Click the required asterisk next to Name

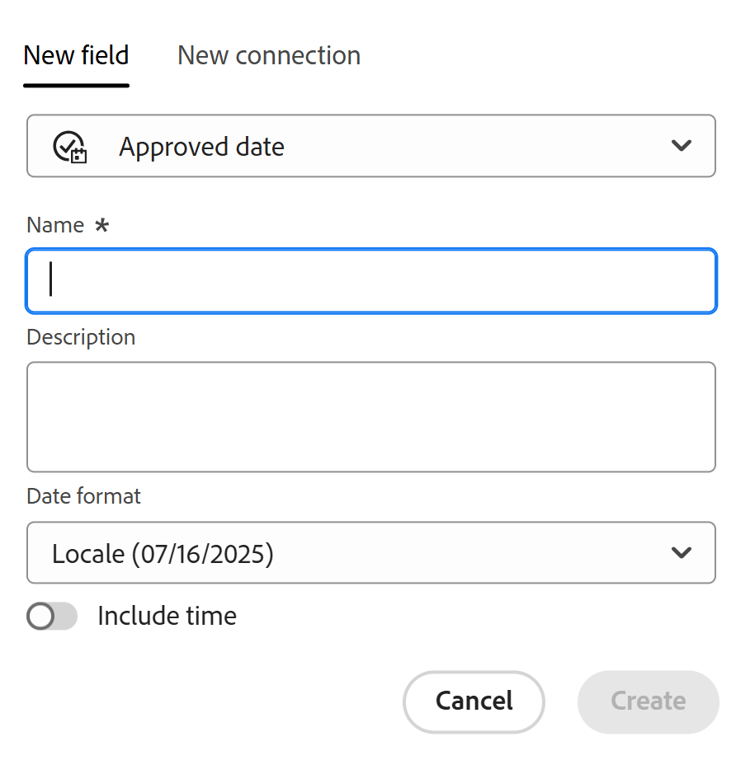tap(102, 226)
